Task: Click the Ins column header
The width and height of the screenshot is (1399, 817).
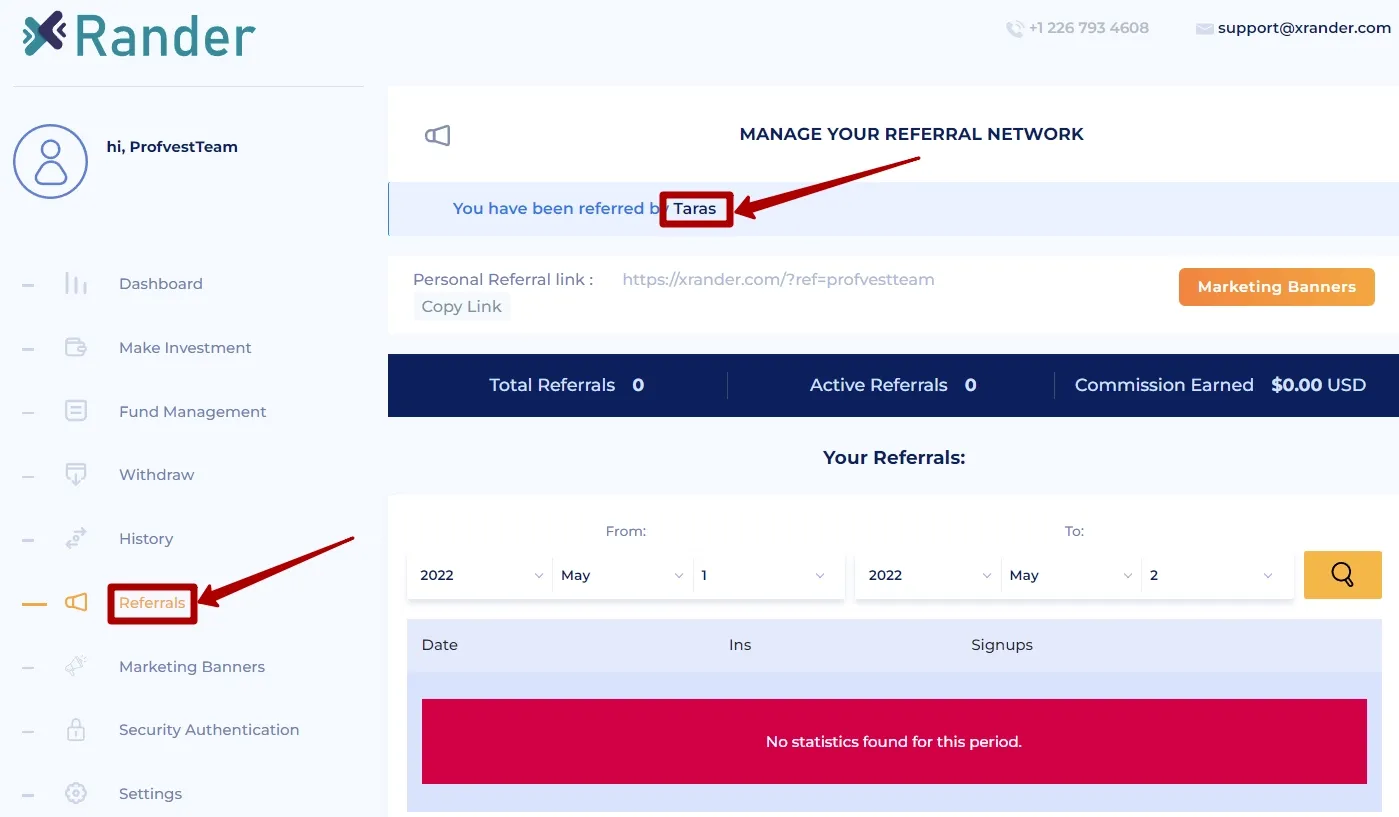Action: coord(740,645)
